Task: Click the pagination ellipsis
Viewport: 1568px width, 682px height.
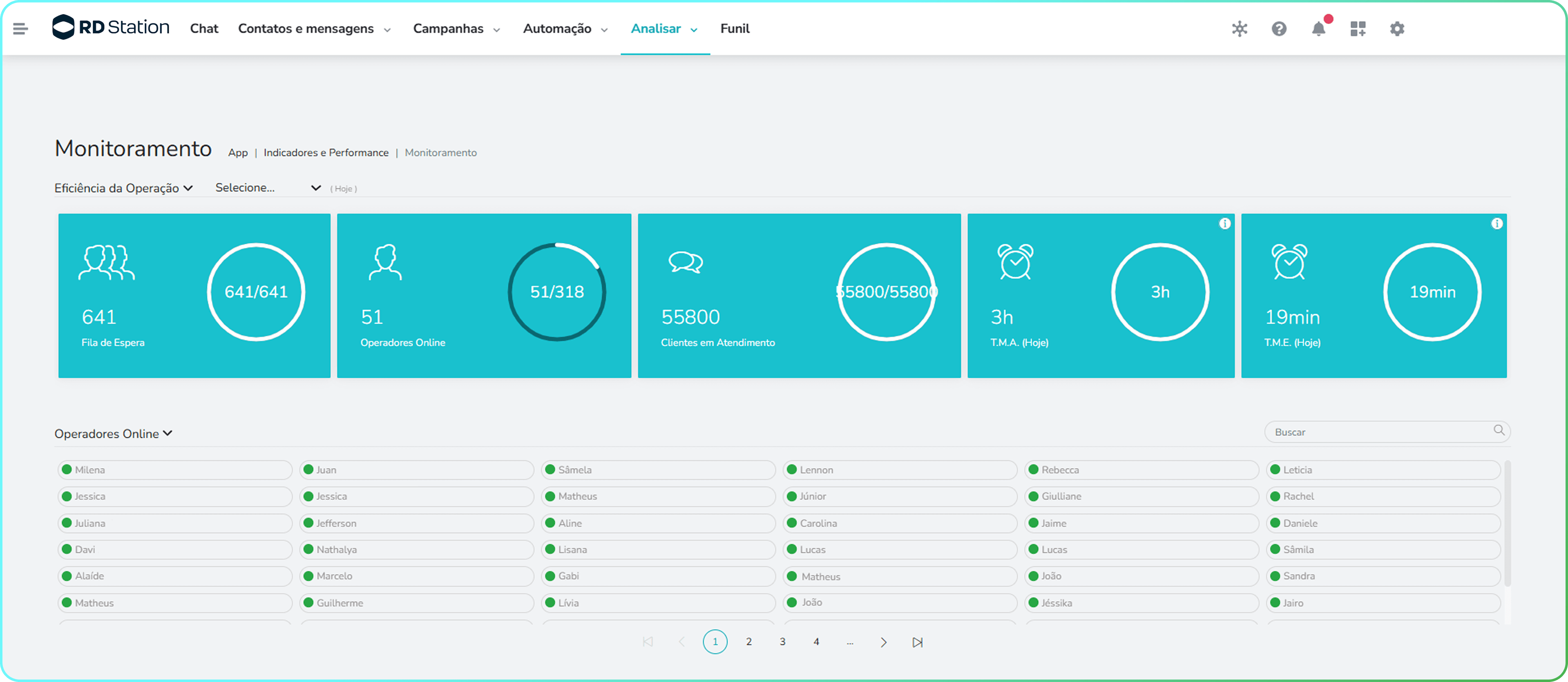Action: pyautogui.click(x=850, y=642)
